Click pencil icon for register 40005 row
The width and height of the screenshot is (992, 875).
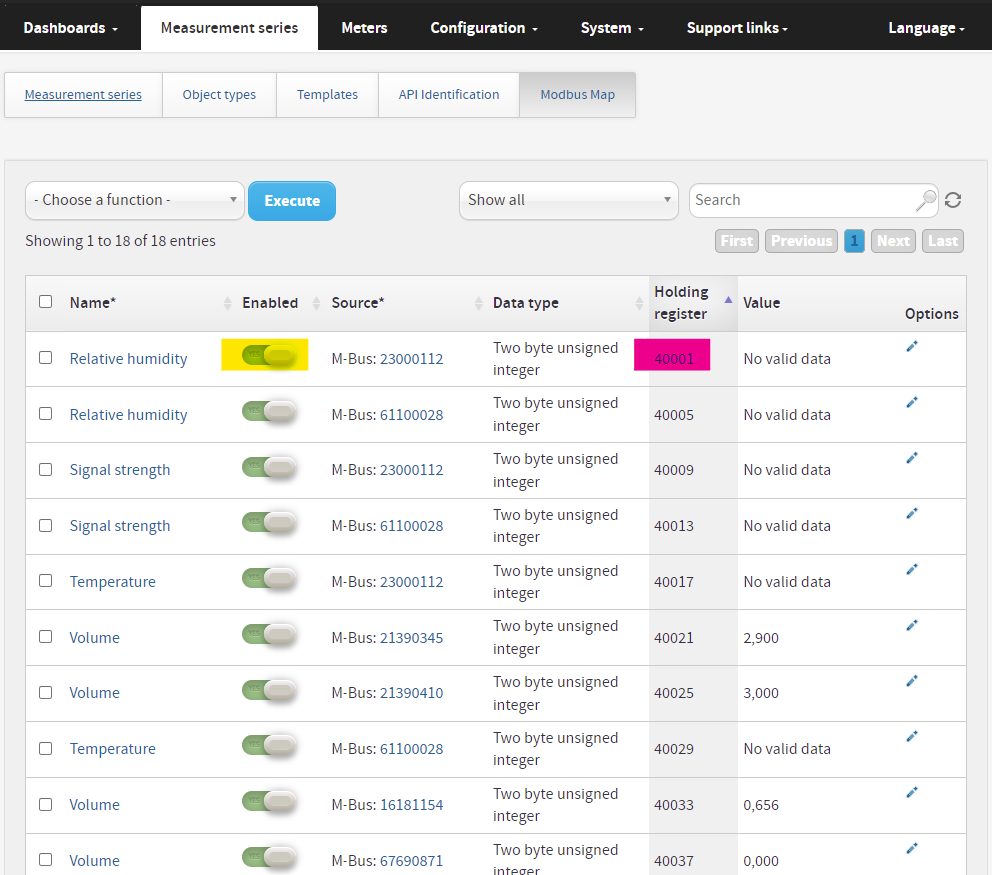(x=912, y=402)
